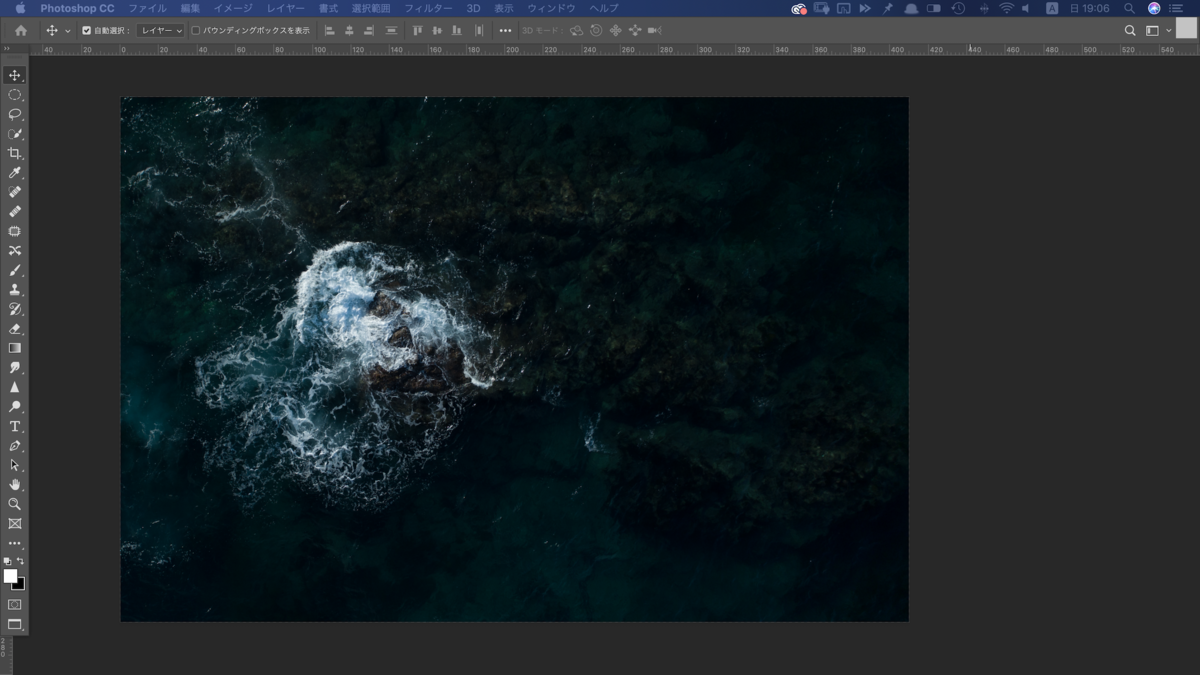Select the Frame tool
The image size is (1200, 675).
click(15, 524)
